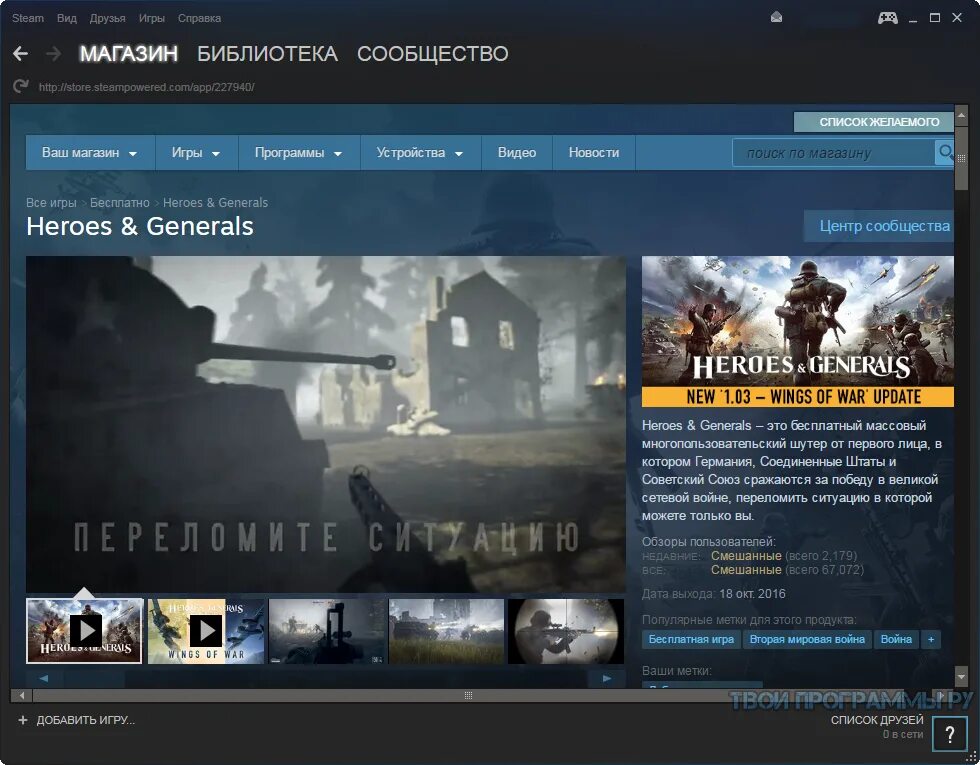Click the back navigation arrow
The height and width of the screenshot is (765, 980).
click(x=20, y=53)
